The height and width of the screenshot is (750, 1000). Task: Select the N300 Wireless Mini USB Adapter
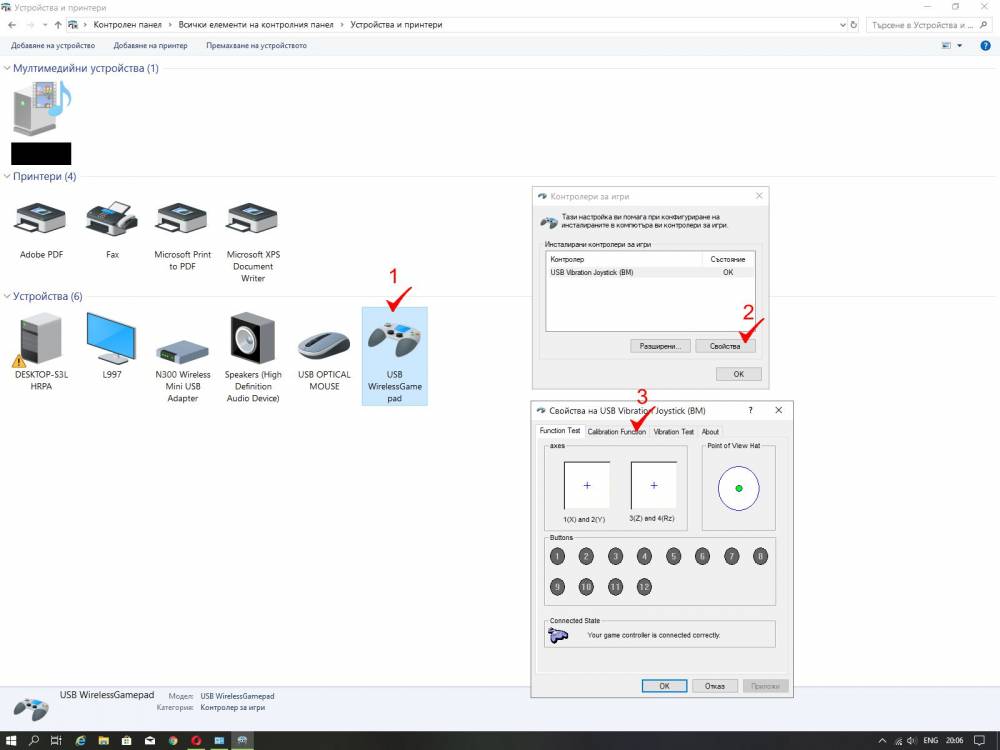pos(182,352)
